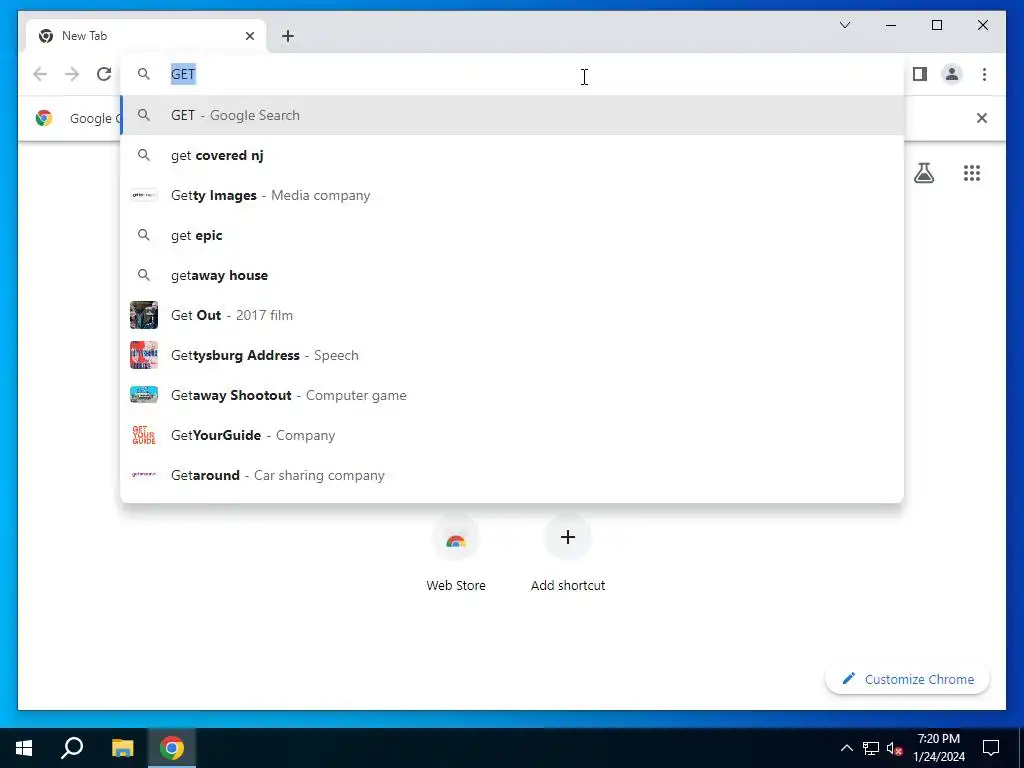Pick the Get Out 2017 film suggestion

click(513, 315)
